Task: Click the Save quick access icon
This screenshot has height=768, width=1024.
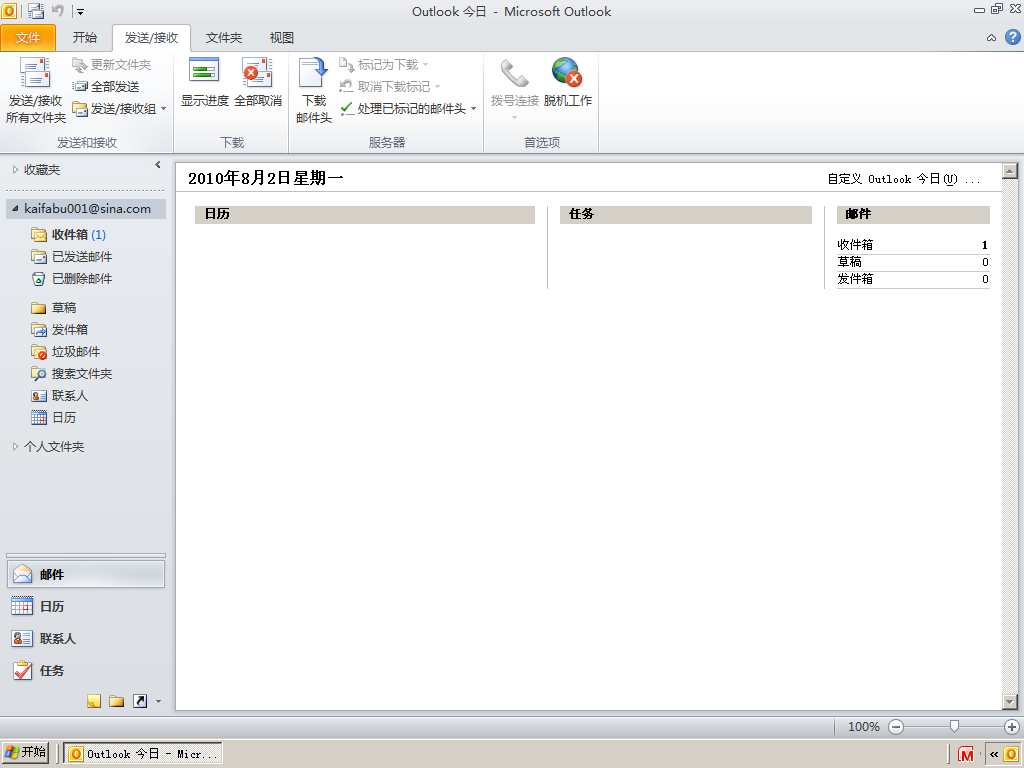Action: pyautogui.click(x=36, y=10)
